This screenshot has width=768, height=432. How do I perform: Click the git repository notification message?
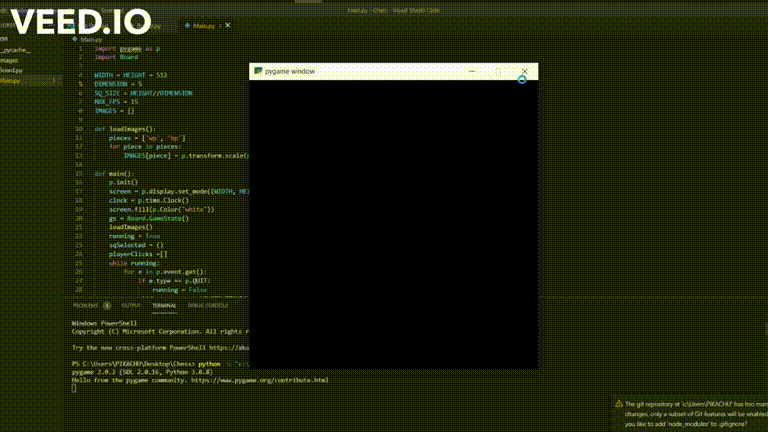pos(696,414)
